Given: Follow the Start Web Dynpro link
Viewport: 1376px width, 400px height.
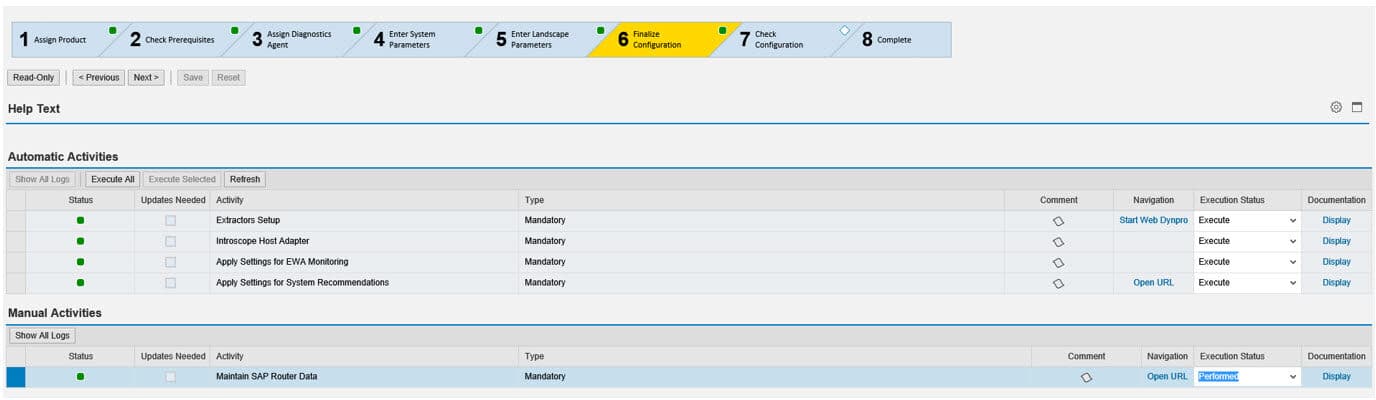Looking at the screenshot, I should coord(1153,220).
